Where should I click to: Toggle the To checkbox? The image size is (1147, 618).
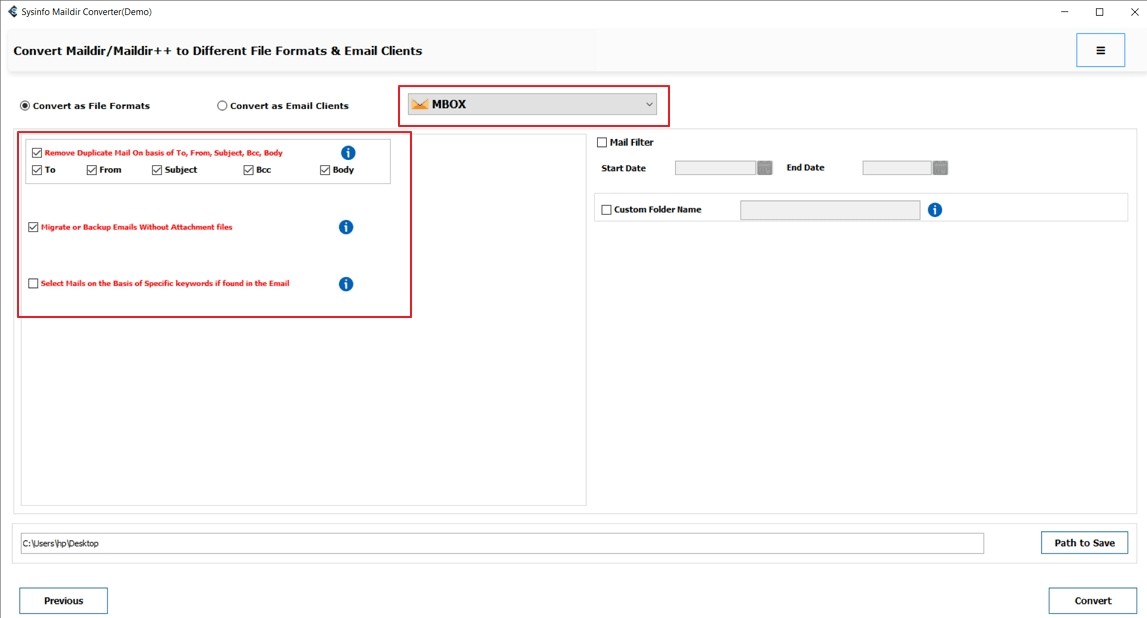[x=37, y=170]
